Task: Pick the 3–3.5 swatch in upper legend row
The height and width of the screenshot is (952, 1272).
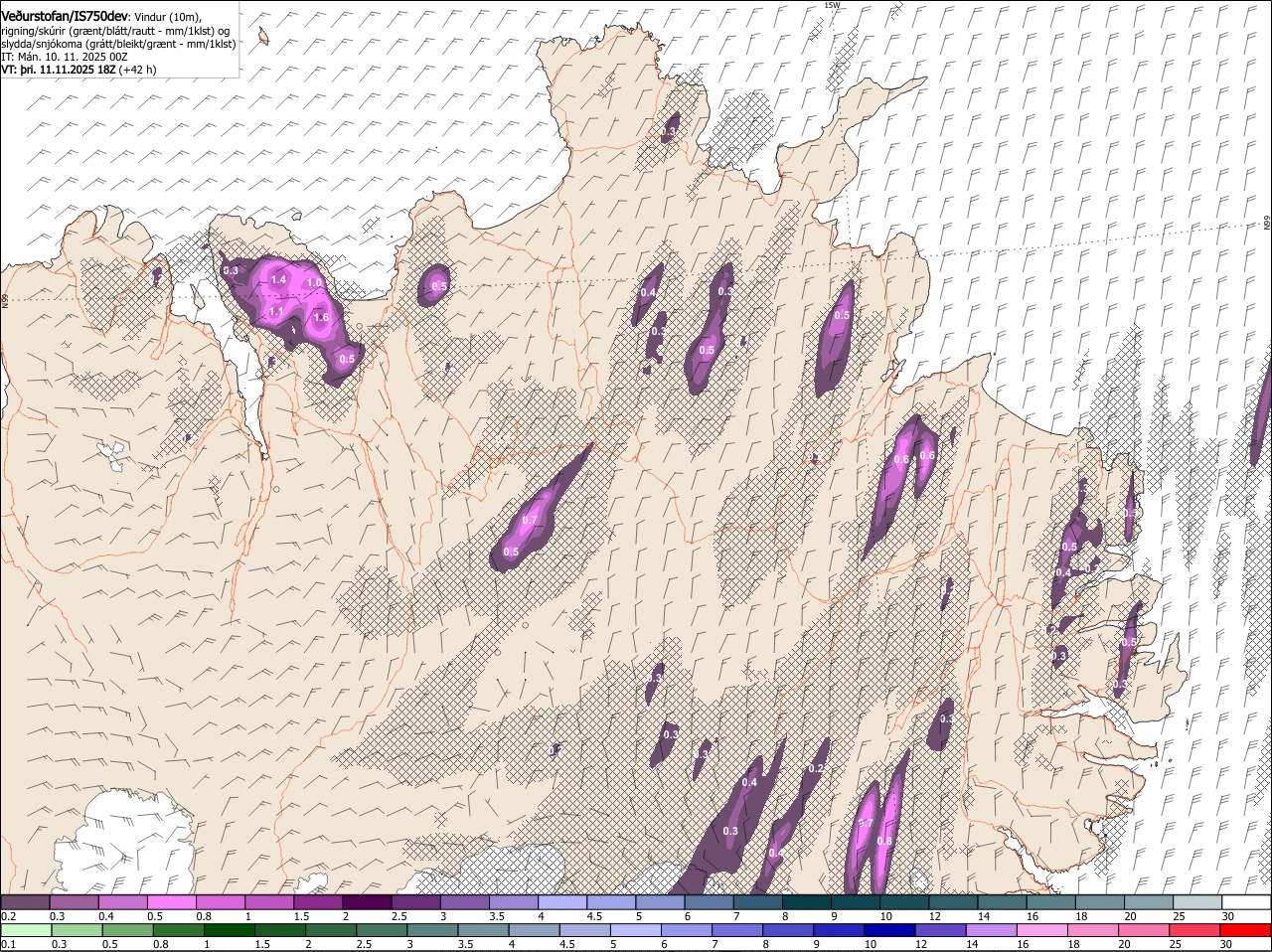Action: (464, 902)
